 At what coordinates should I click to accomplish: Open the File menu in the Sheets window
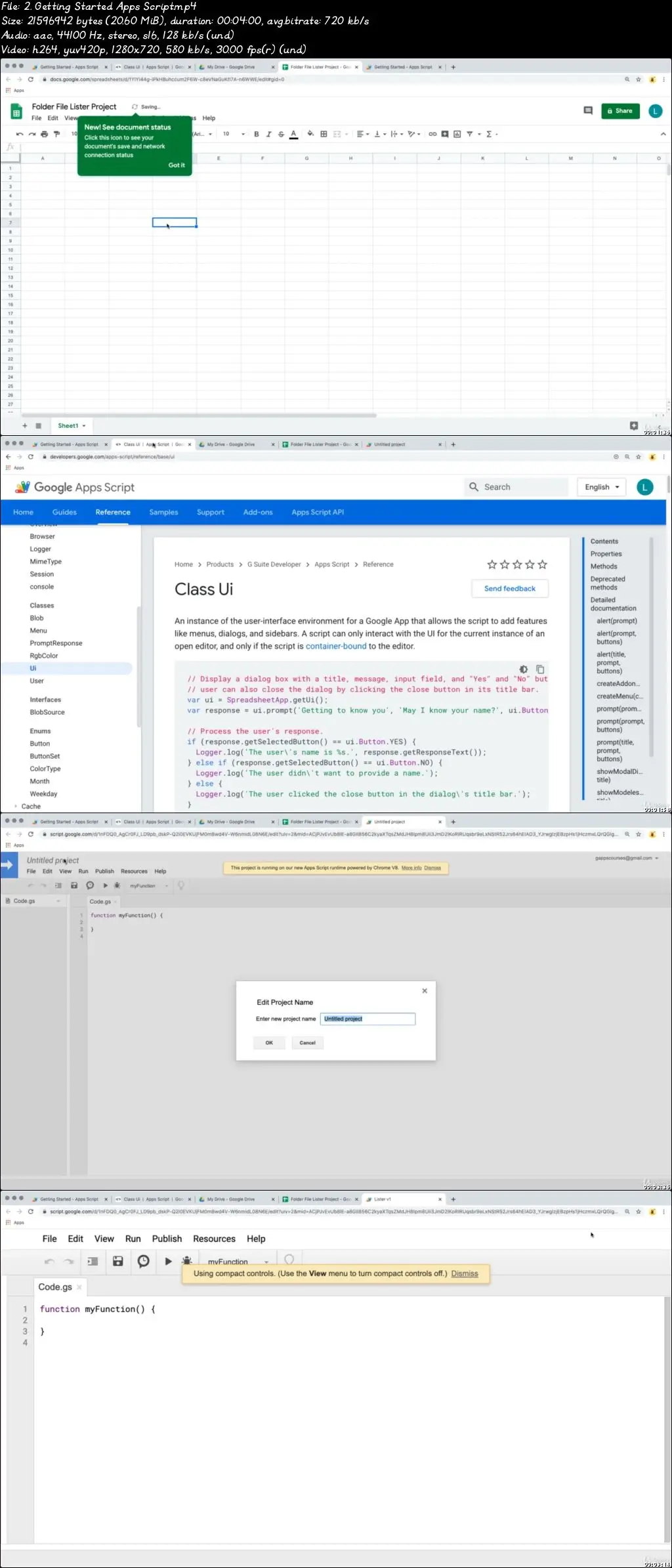(x=37, y=118)
